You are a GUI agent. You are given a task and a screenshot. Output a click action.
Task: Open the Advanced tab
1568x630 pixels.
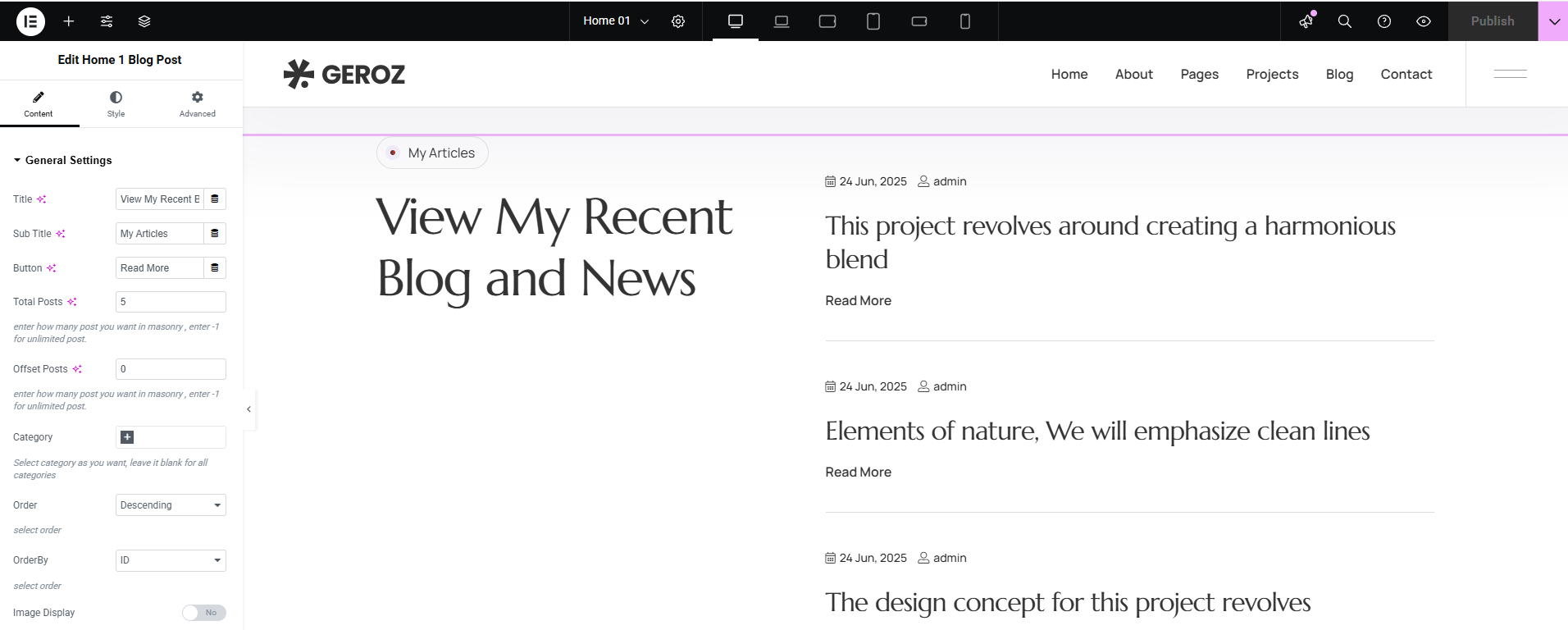click(198, 104)
